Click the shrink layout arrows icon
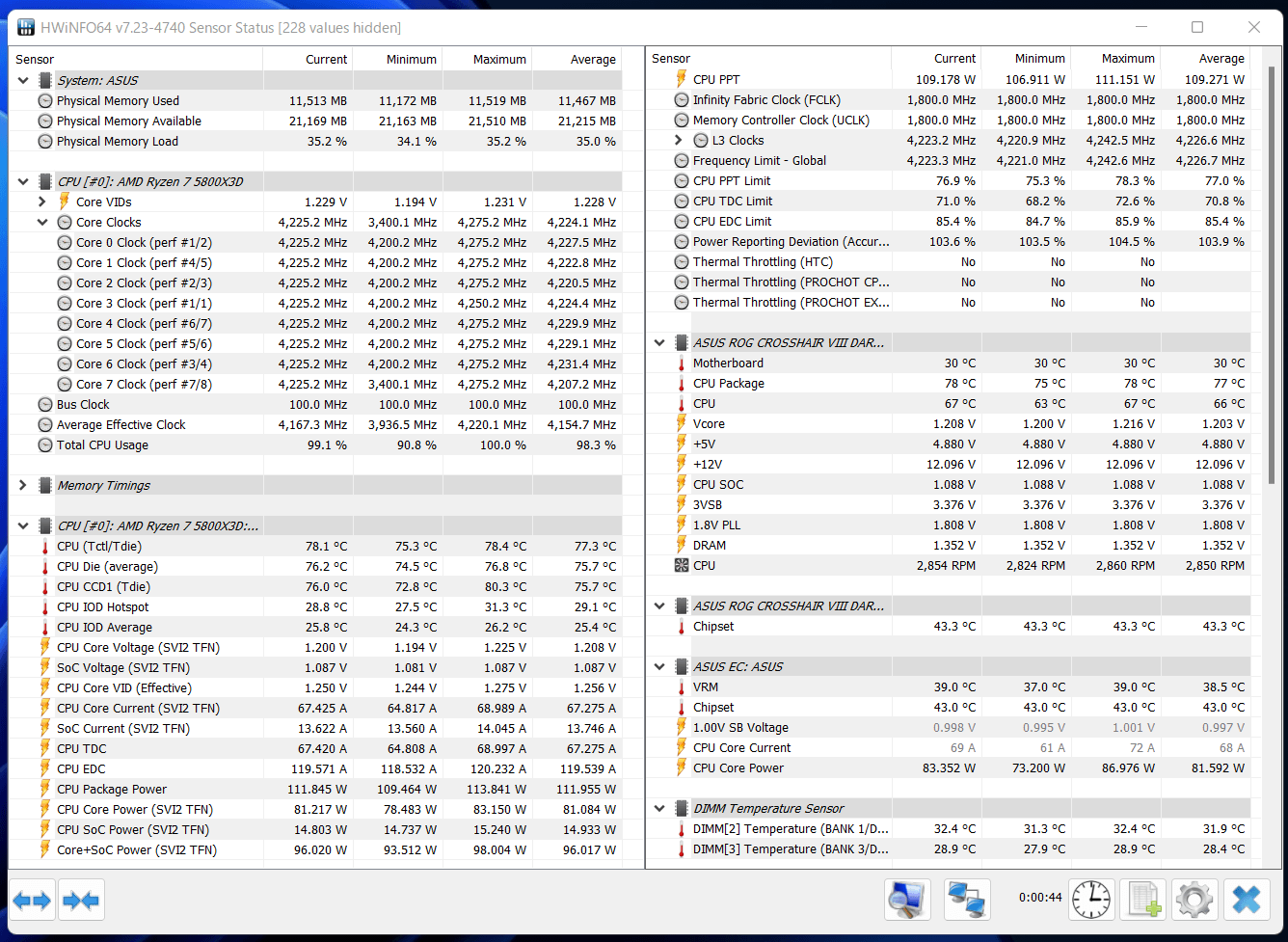Viewport: 1288px width, 942px height. click(x=81, y=901)
